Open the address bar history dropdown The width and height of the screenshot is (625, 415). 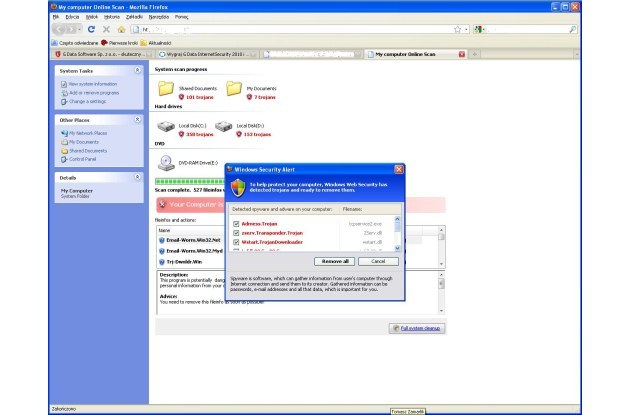coord(466,30)
